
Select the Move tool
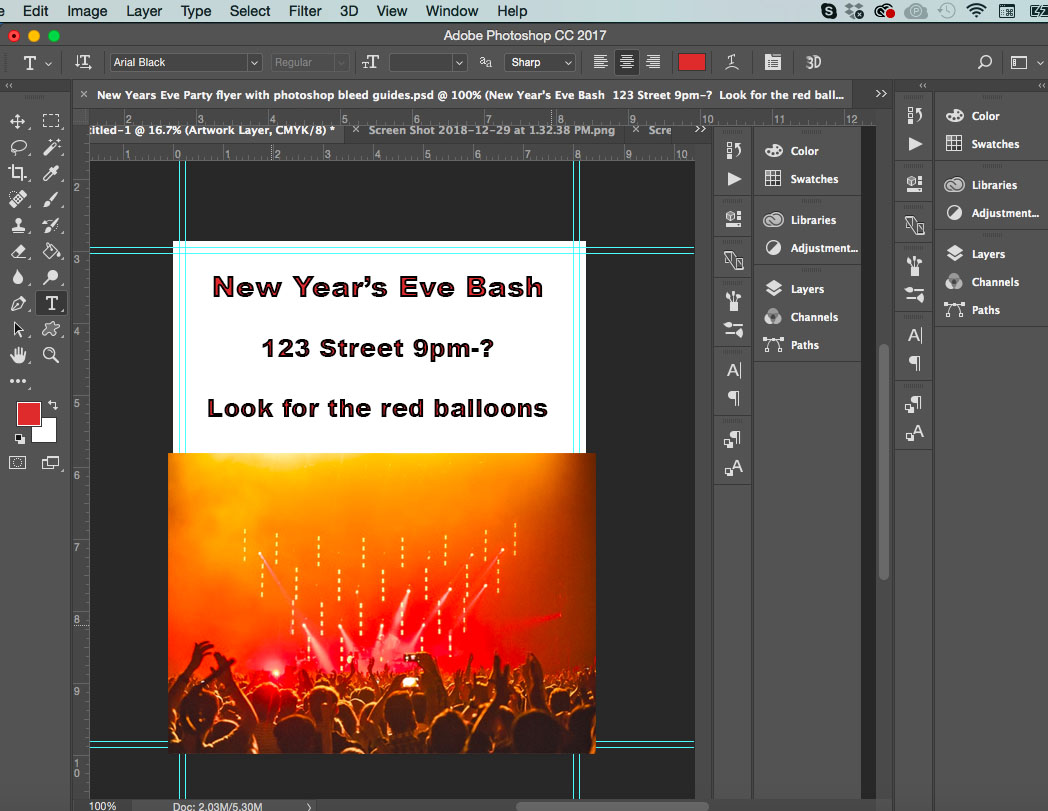click(x=20, y=121)
